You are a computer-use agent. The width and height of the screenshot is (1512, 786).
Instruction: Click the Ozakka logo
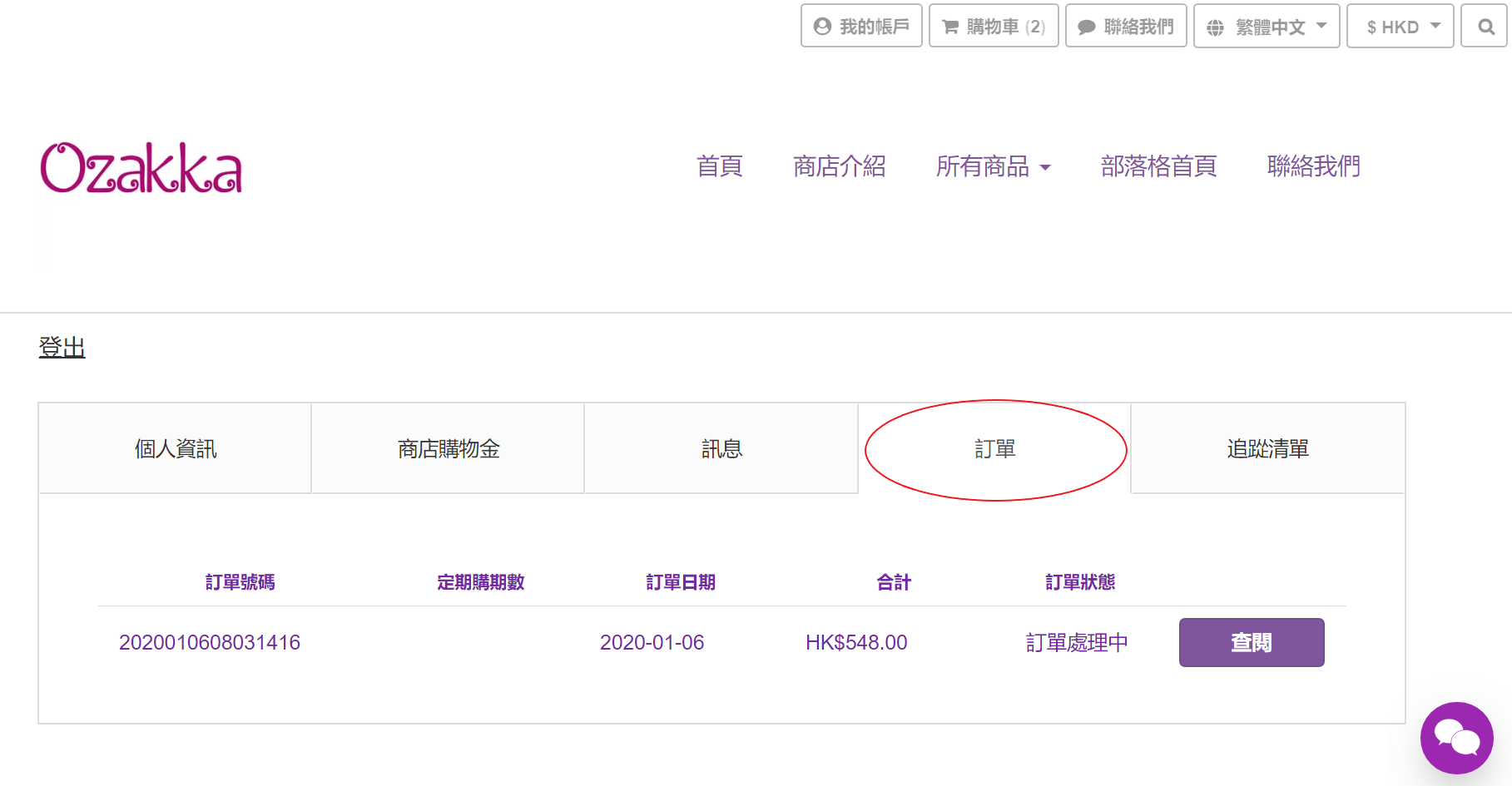click(x=141, y=168)
